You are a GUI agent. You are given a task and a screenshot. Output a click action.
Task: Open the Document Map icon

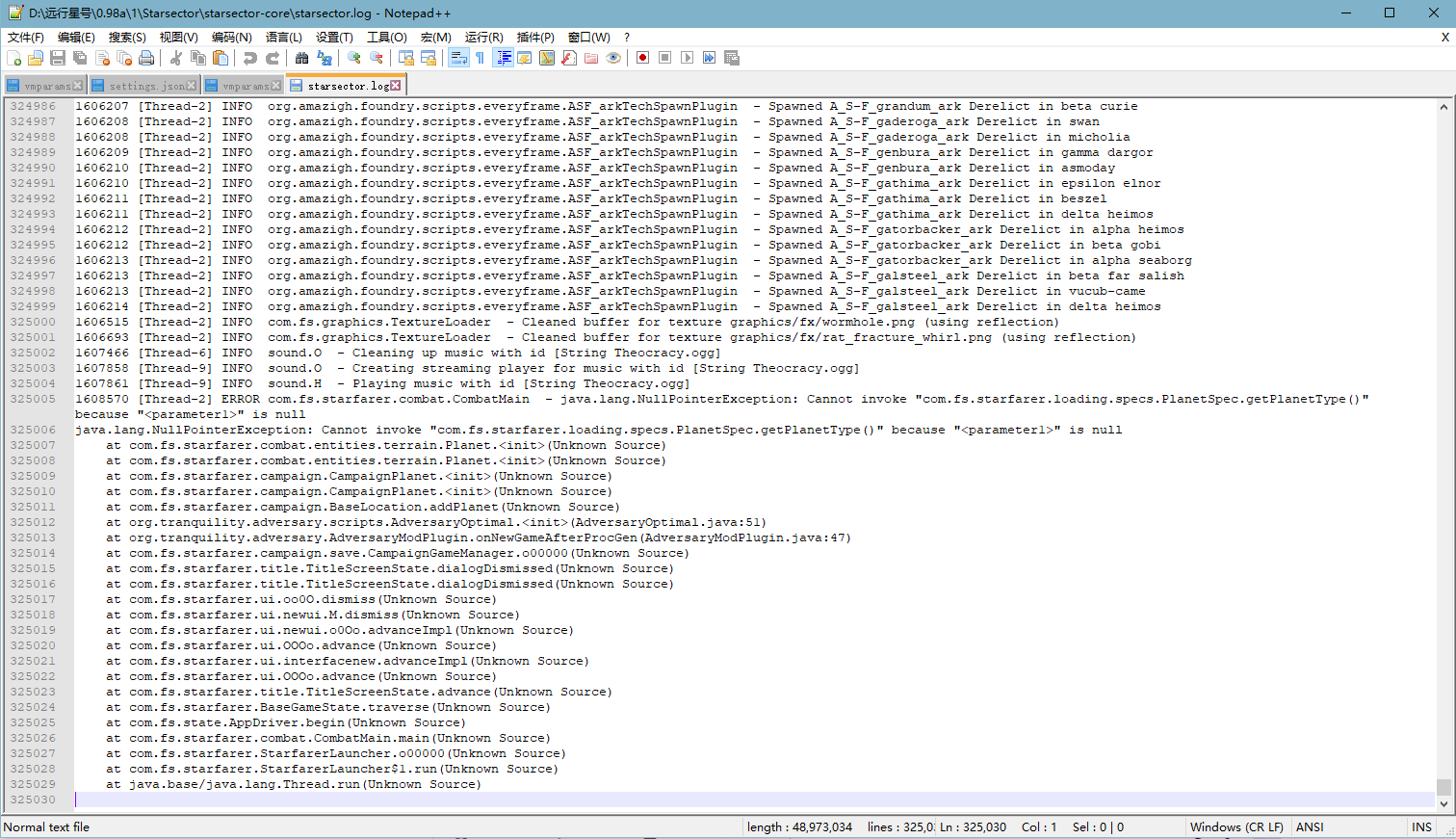point(547,58)
